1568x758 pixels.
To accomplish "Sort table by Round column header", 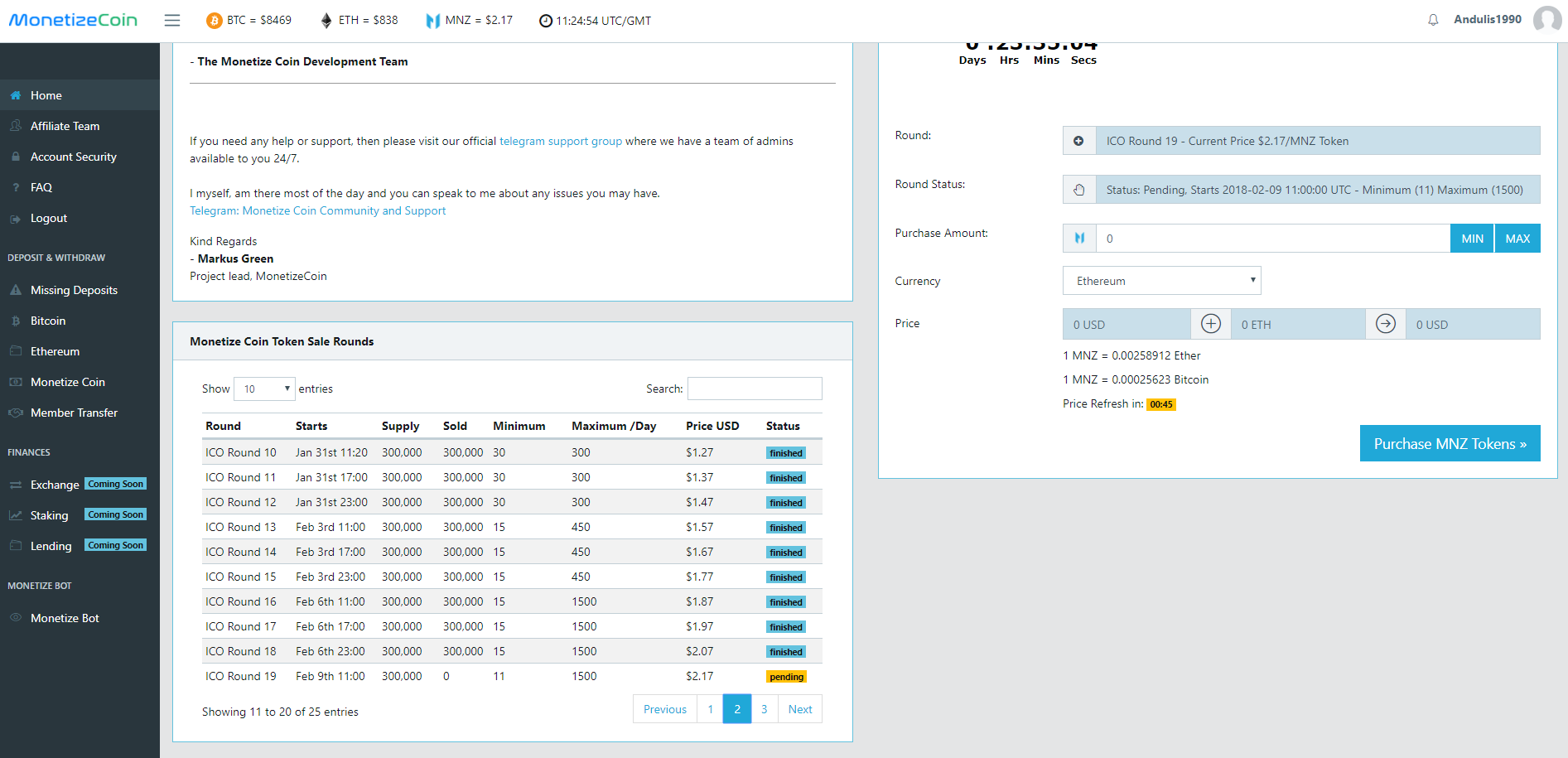I will coord(223,426).
